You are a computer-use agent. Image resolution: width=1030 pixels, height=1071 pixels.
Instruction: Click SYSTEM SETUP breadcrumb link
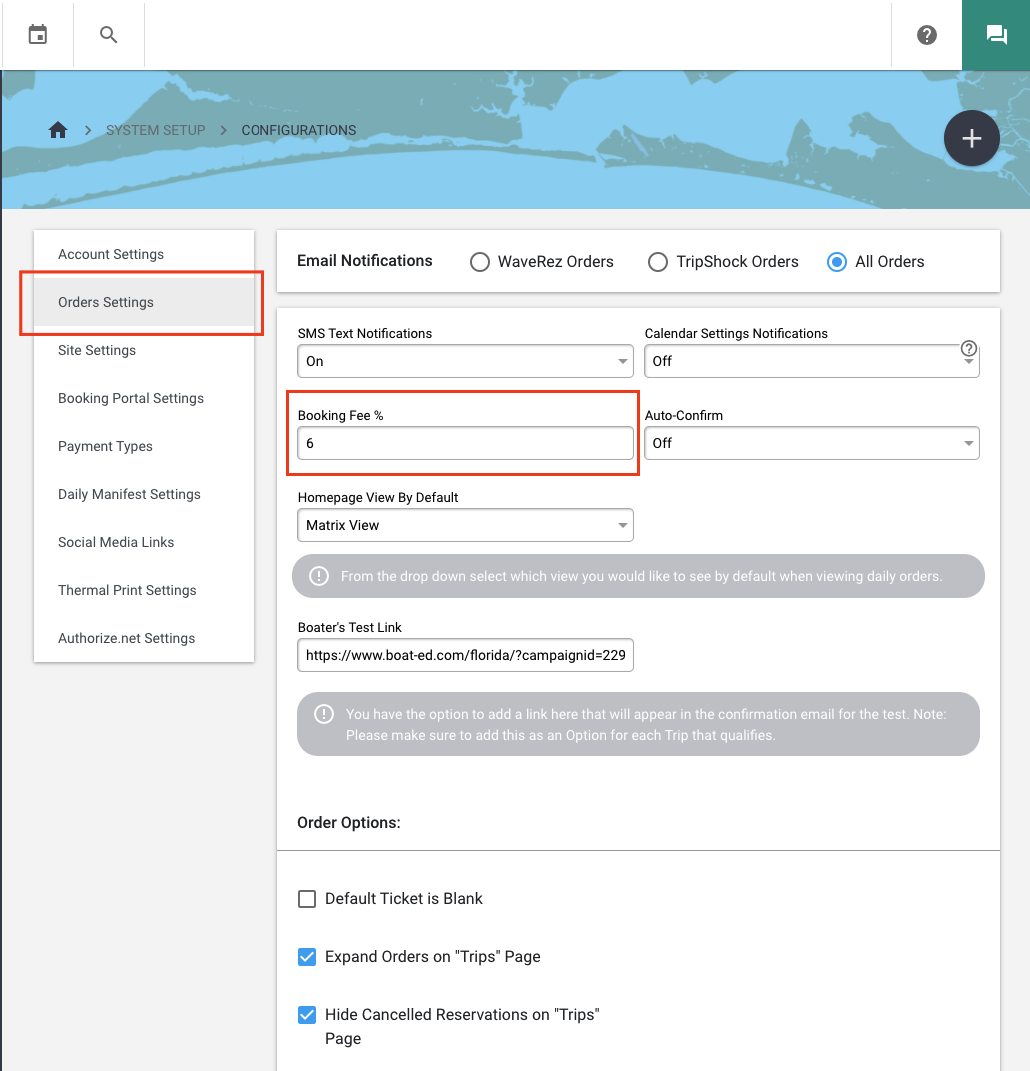(x=156, y=130)
